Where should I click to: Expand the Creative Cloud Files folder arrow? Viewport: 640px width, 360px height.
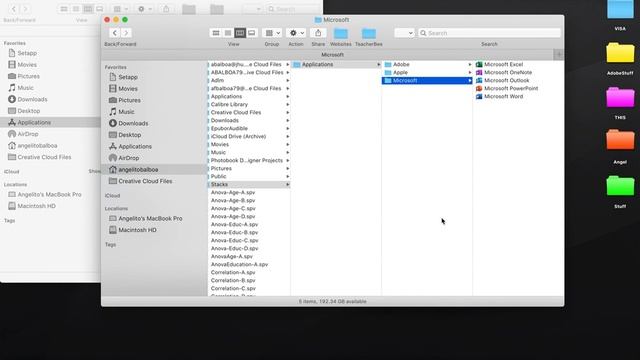point(288,112)
